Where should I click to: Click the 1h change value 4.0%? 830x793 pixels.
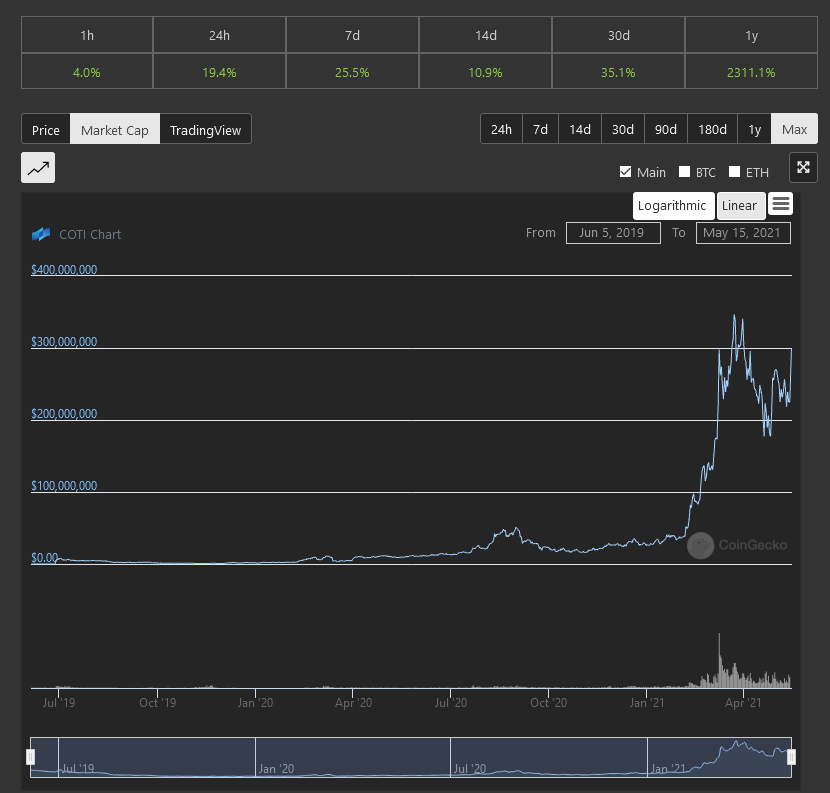(x=86, y=73)
